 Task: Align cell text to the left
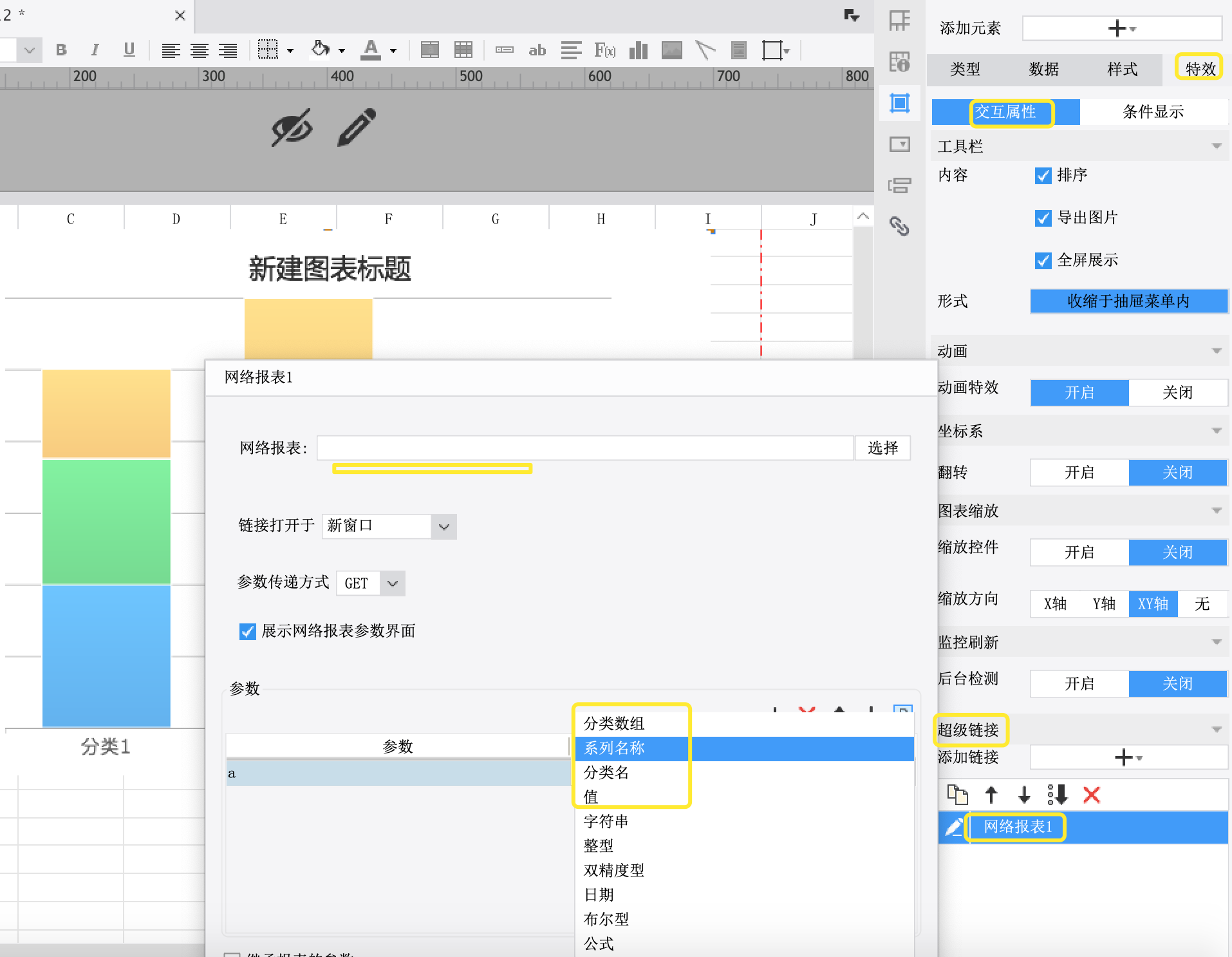(x=171, y=50)
